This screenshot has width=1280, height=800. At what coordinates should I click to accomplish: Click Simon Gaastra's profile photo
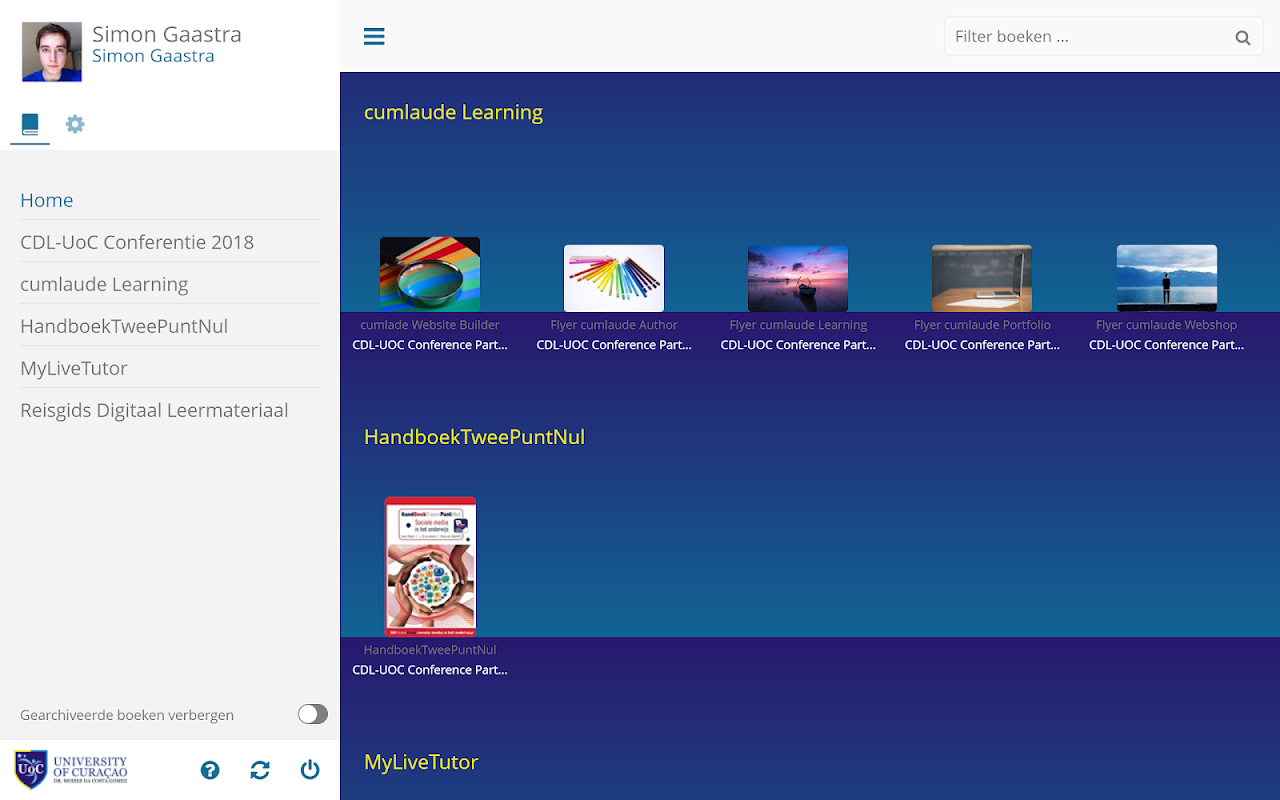click(x=52, y=52)
